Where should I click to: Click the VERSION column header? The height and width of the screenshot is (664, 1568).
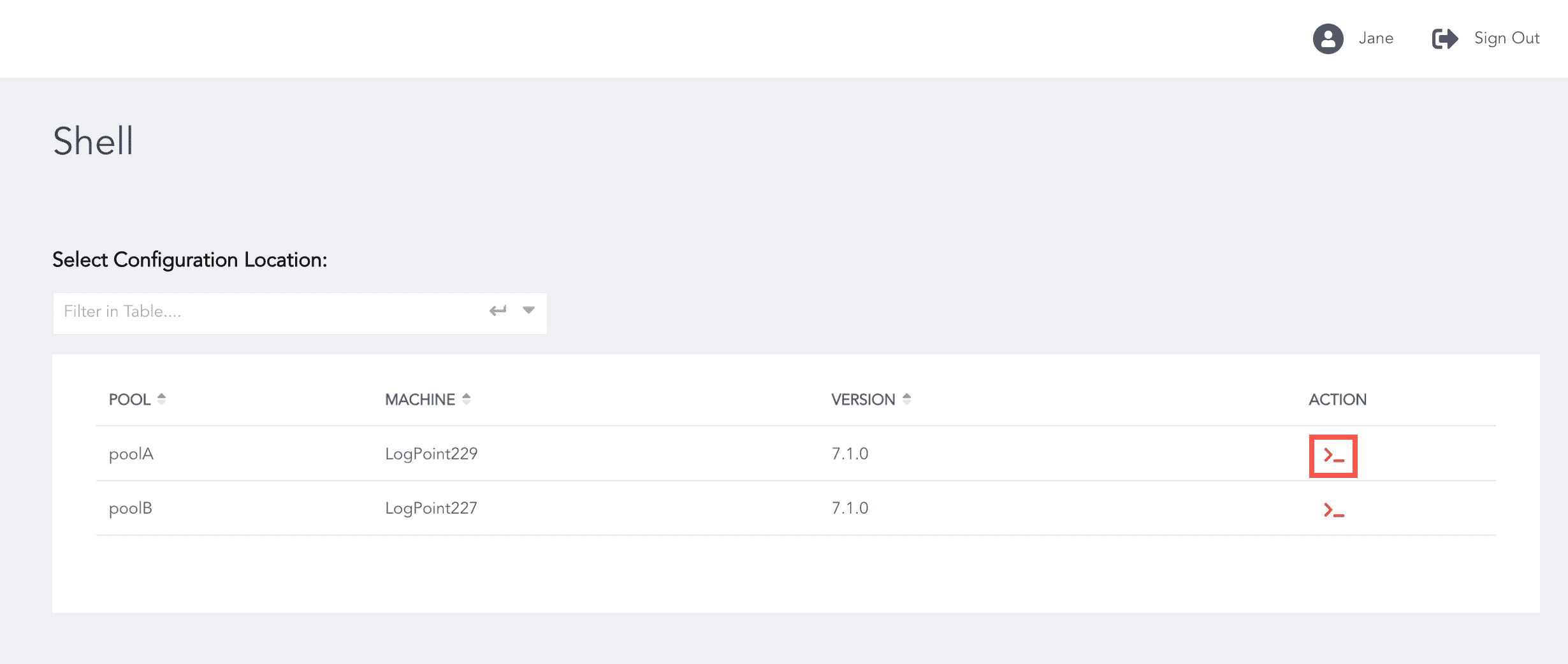pos(862,400)
